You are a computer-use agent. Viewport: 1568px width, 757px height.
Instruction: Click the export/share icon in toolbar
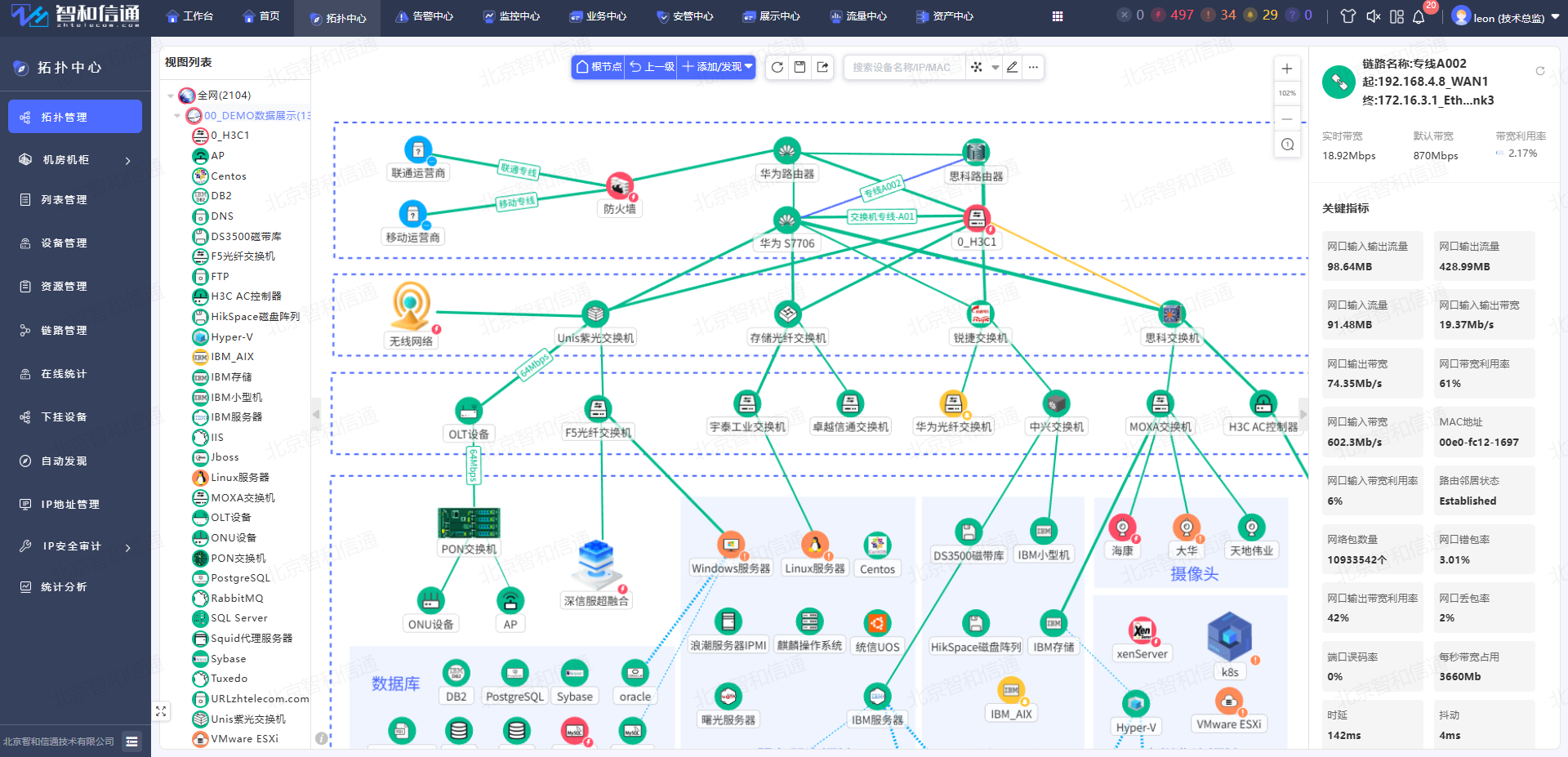[822, 67]
